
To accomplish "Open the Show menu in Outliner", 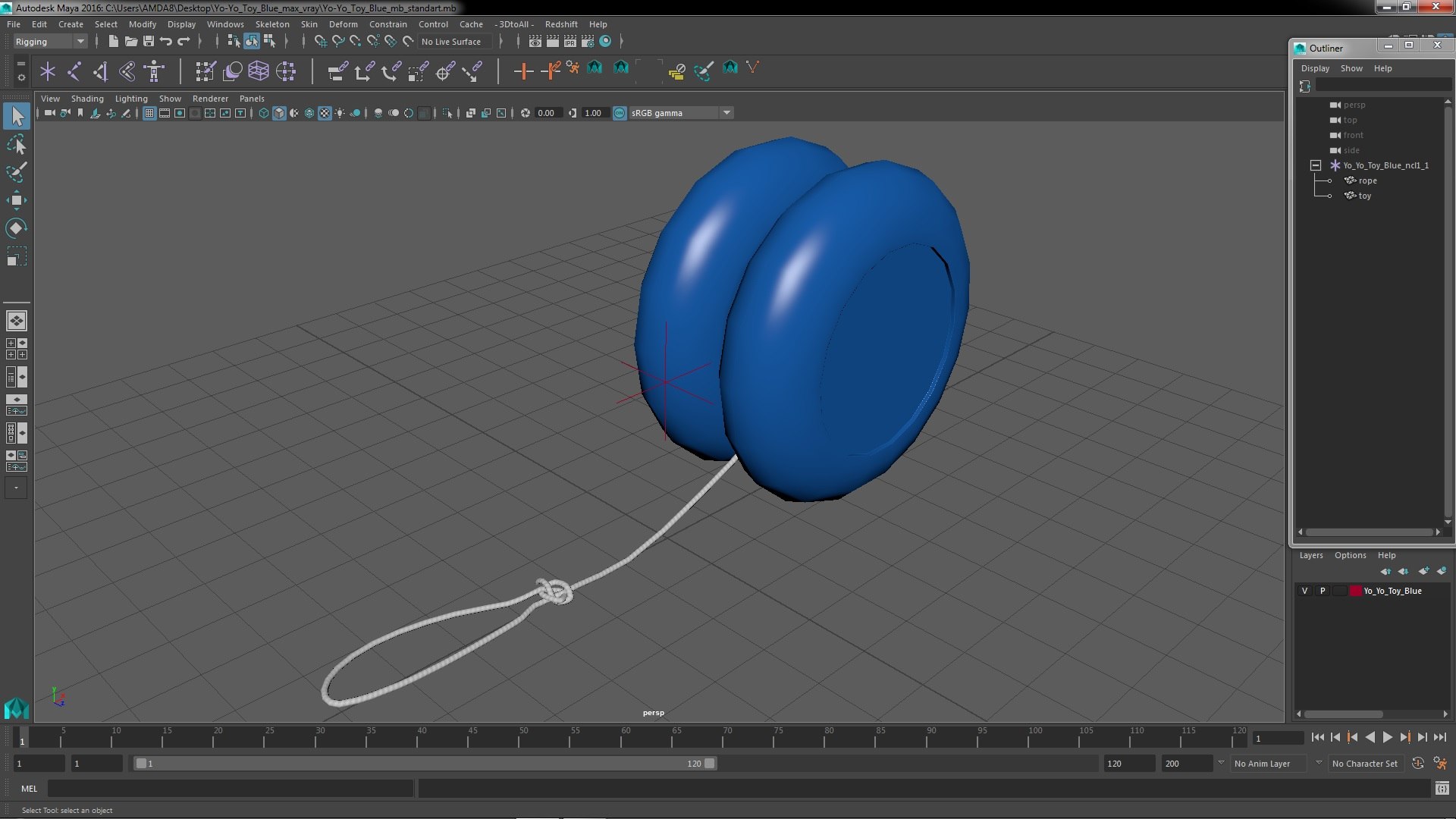I will pos(1351,68).
